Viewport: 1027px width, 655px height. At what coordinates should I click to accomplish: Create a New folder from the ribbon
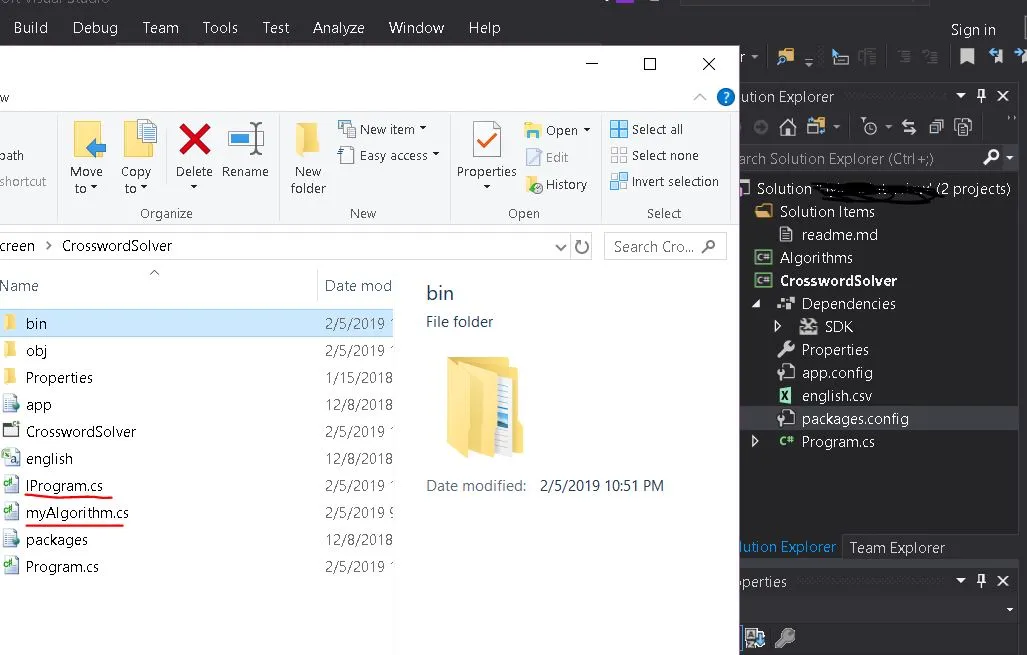tap(307, 158)
